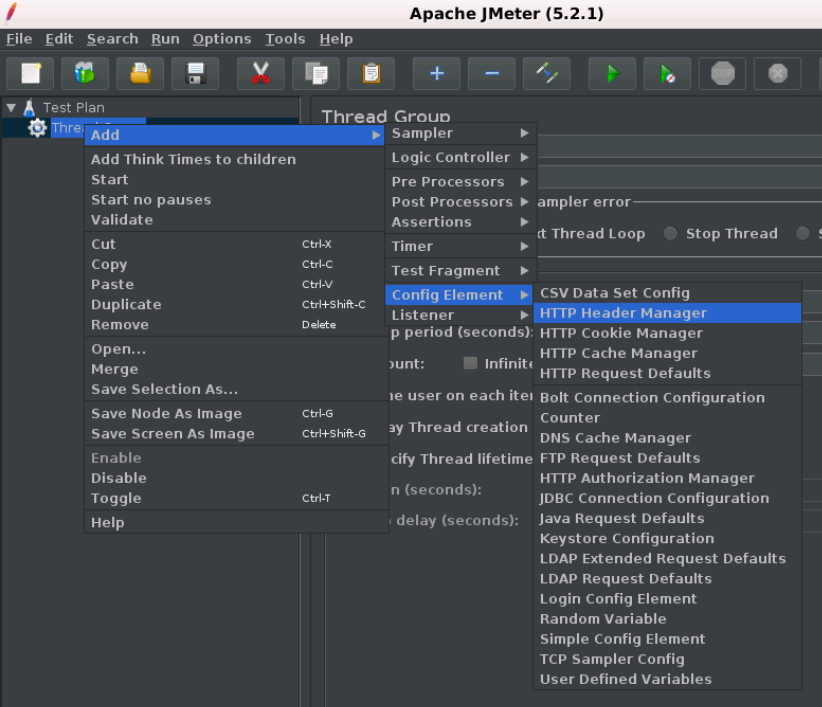Click the Cut scissors icon
Screen dimensions: 822x707
[x=261, y=73]
